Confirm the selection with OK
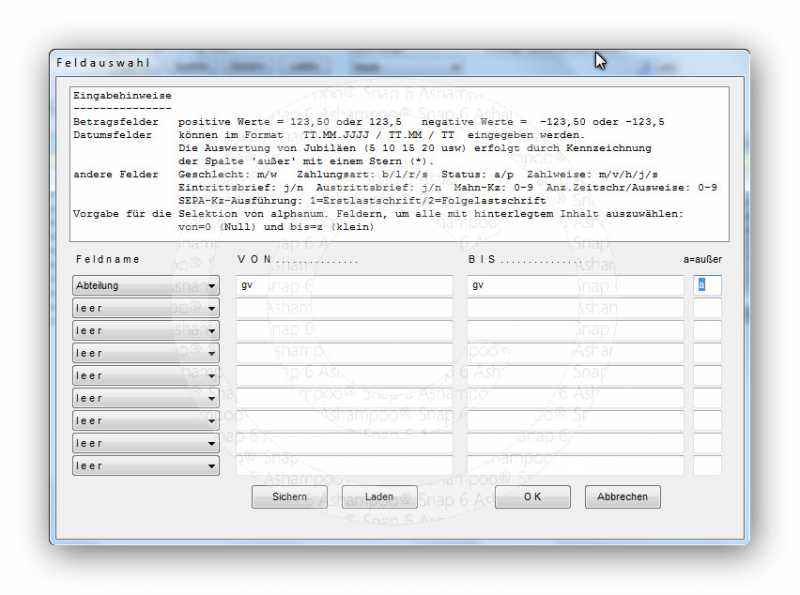This screenshot has height=595, width=800. pos(532,497)
